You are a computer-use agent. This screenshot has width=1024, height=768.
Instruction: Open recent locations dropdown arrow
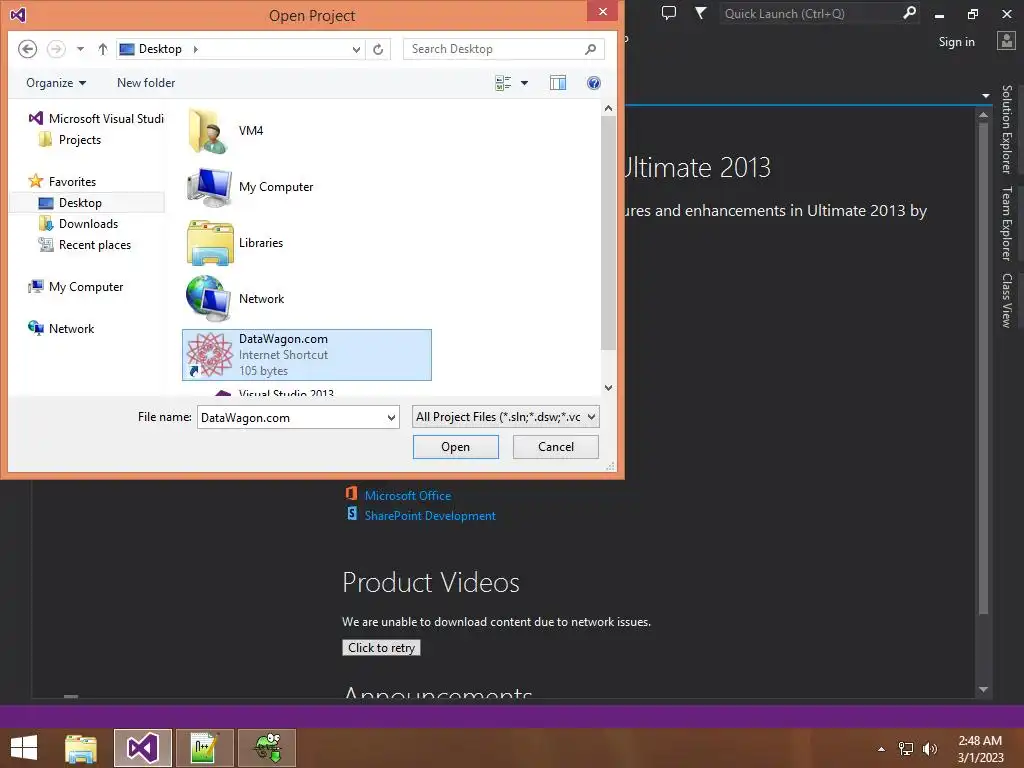80,49
